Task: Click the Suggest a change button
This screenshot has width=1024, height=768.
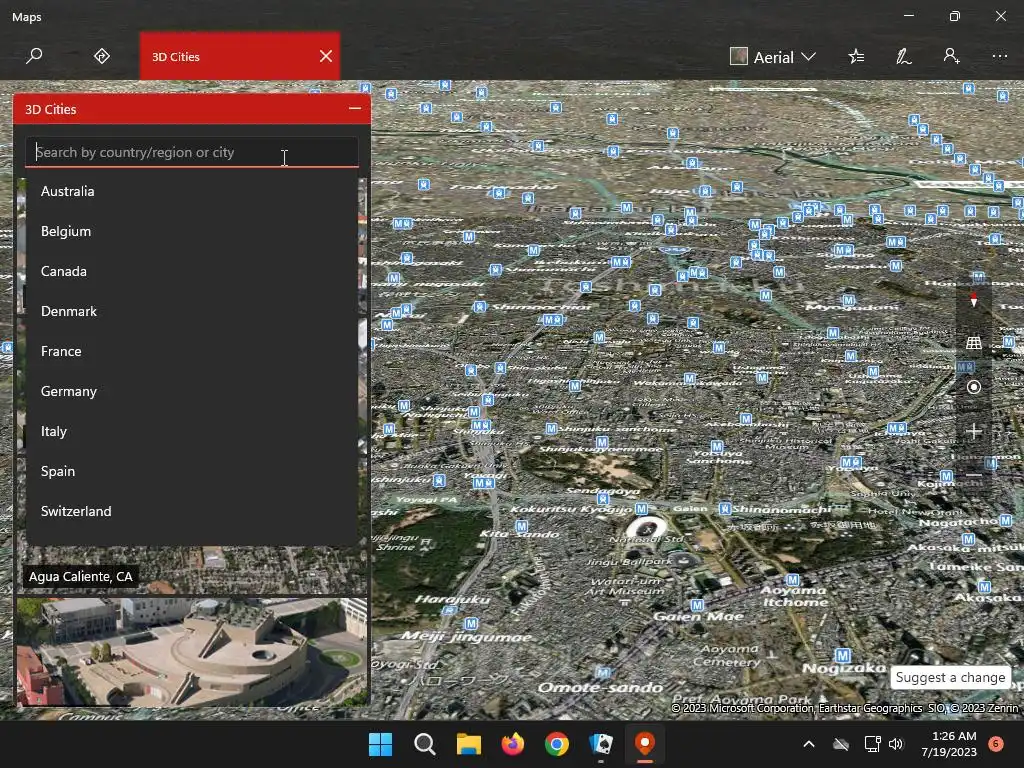Action: click(x=950, y=677)
